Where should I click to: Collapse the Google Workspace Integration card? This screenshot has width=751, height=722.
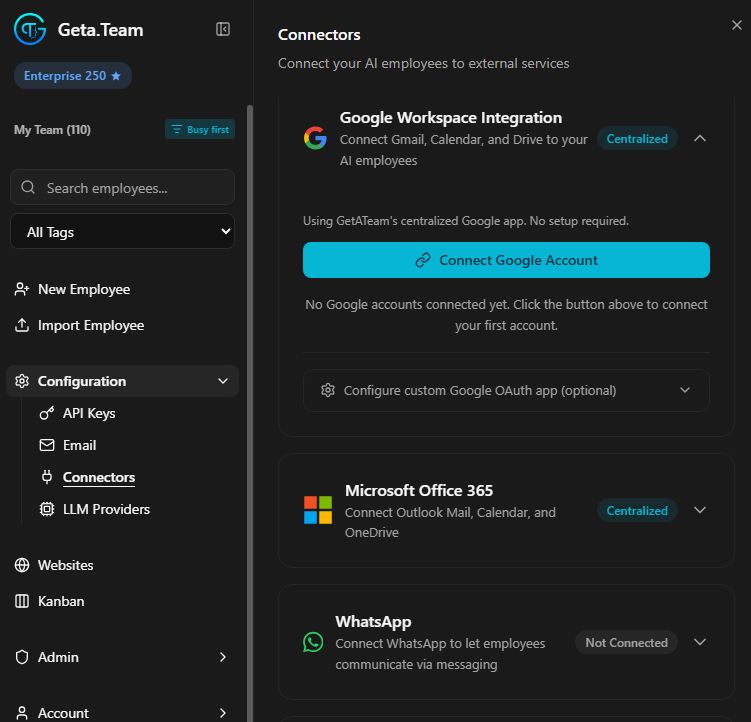point(700,138)
